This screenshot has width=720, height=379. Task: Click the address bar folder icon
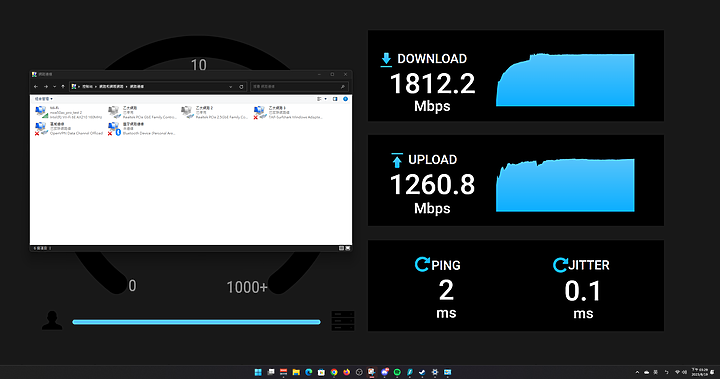pos(73,86)
